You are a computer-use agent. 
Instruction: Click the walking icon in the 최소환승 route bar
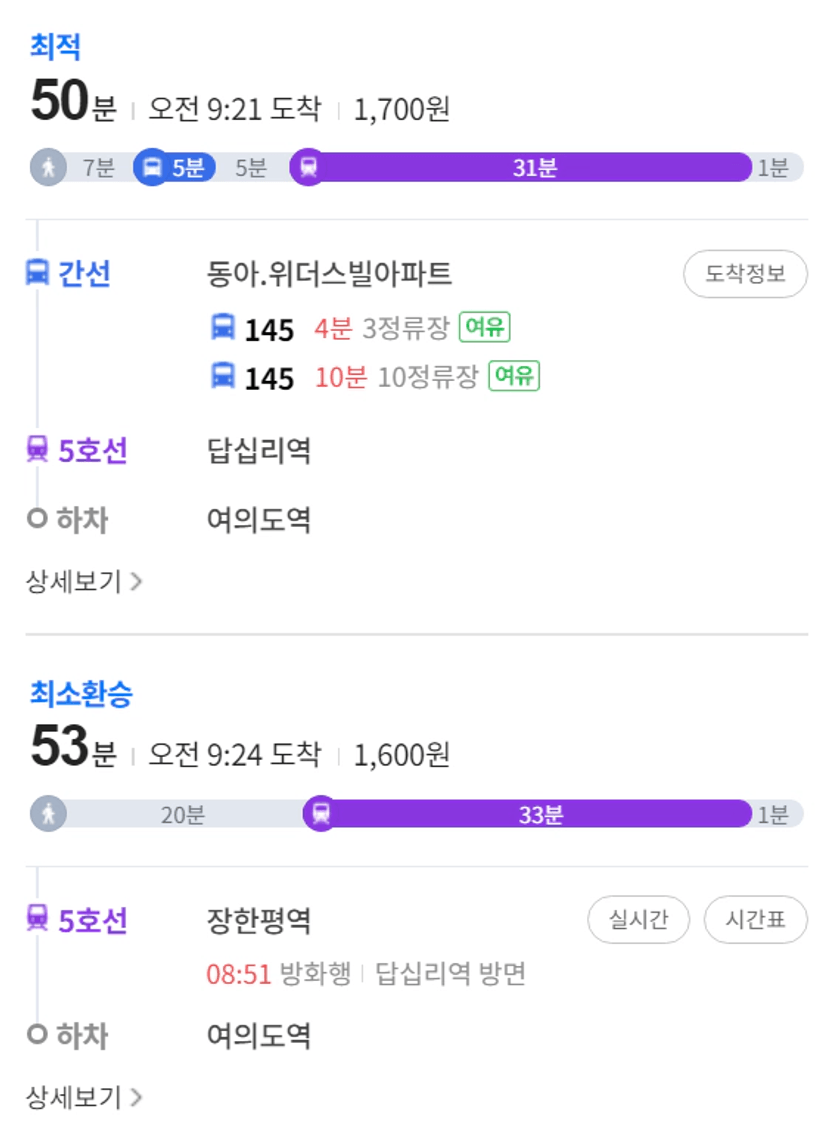tap(48, 814)
